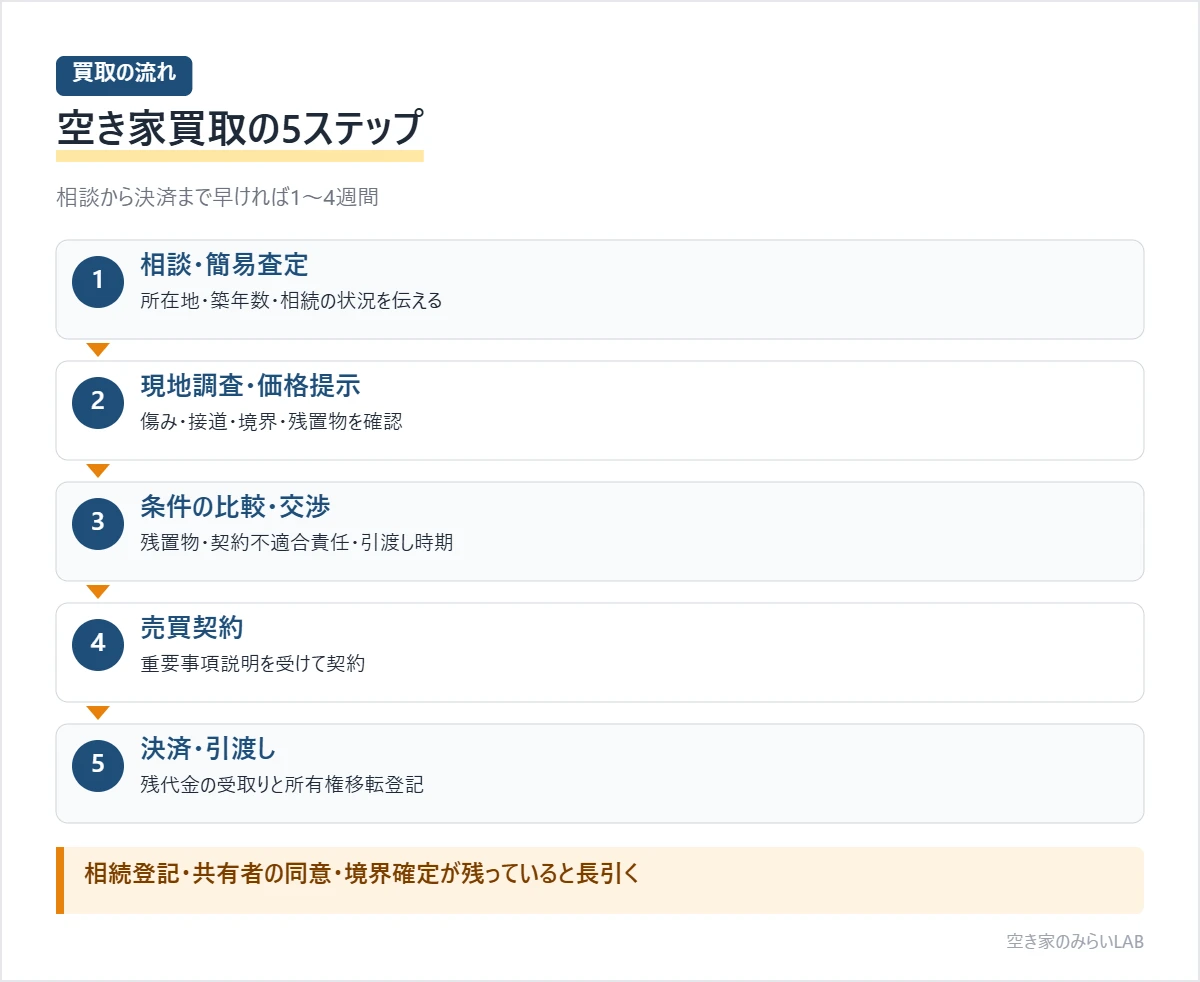Select the step title 条件の比較・交渉

[237, 507]
